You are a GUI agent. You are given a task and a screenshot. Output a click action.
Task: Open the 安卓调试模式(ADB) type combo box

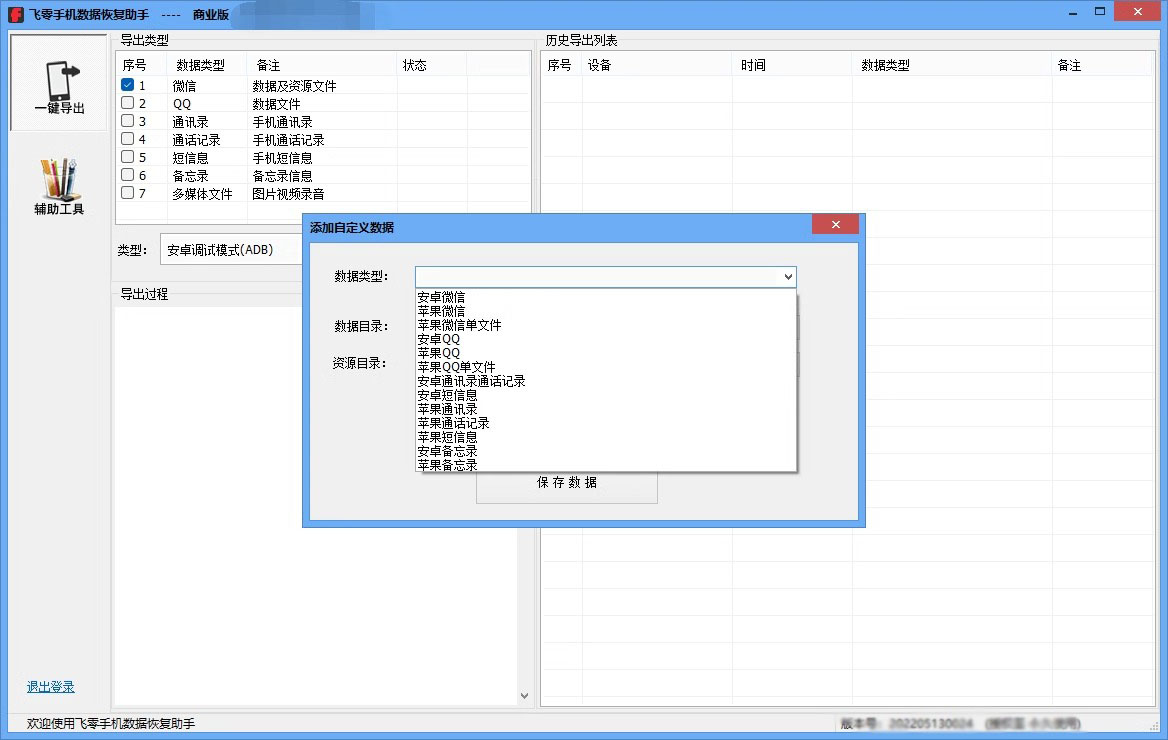(x=231, y=250)
